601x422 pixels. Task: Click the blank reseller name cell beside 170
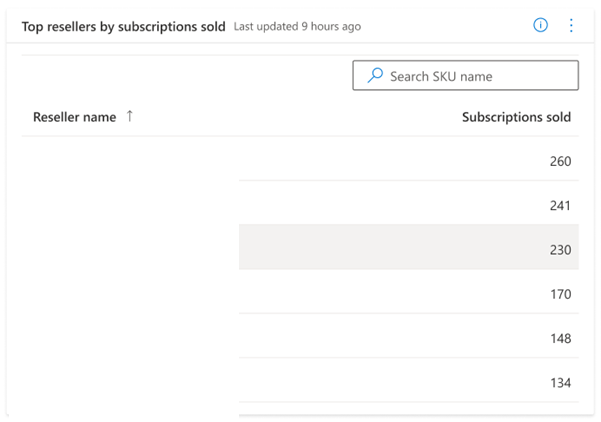tap(130, 294)
